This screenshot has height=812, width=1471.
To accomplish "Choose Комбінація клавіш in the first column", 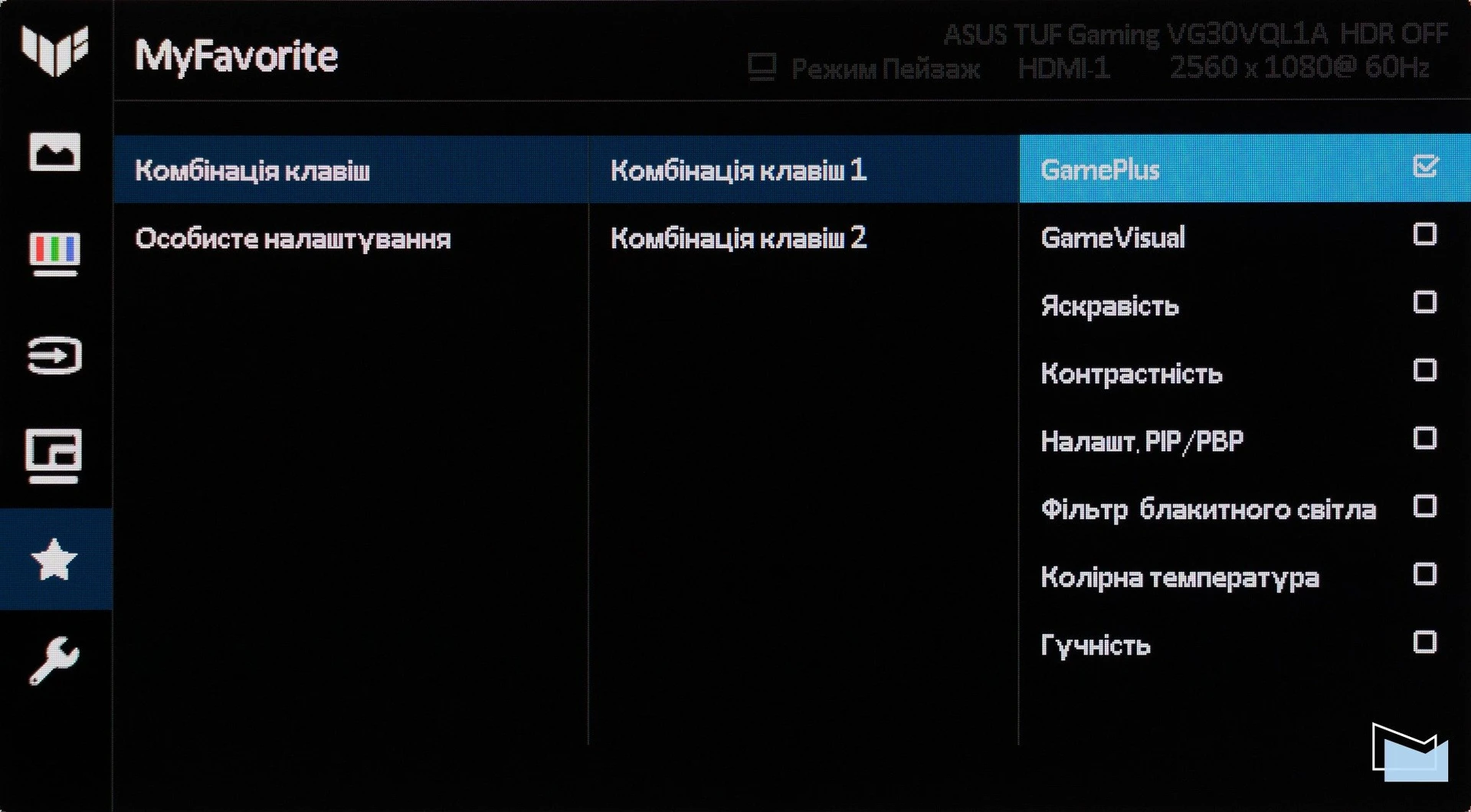I will pyautogui.click(x=252, y=170).
